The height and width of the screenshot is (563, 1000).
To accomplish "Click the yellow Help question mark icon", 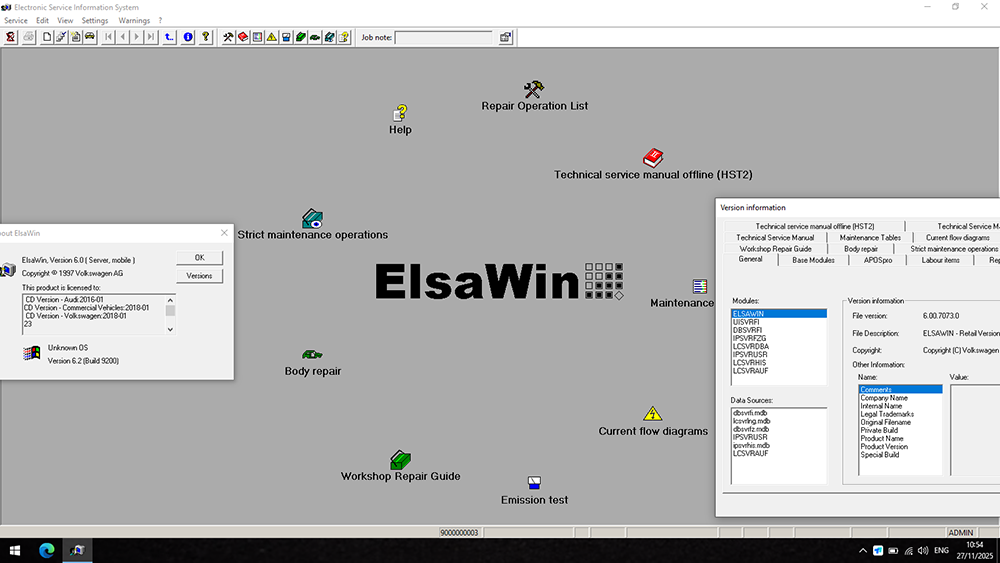I will [400, 113].
